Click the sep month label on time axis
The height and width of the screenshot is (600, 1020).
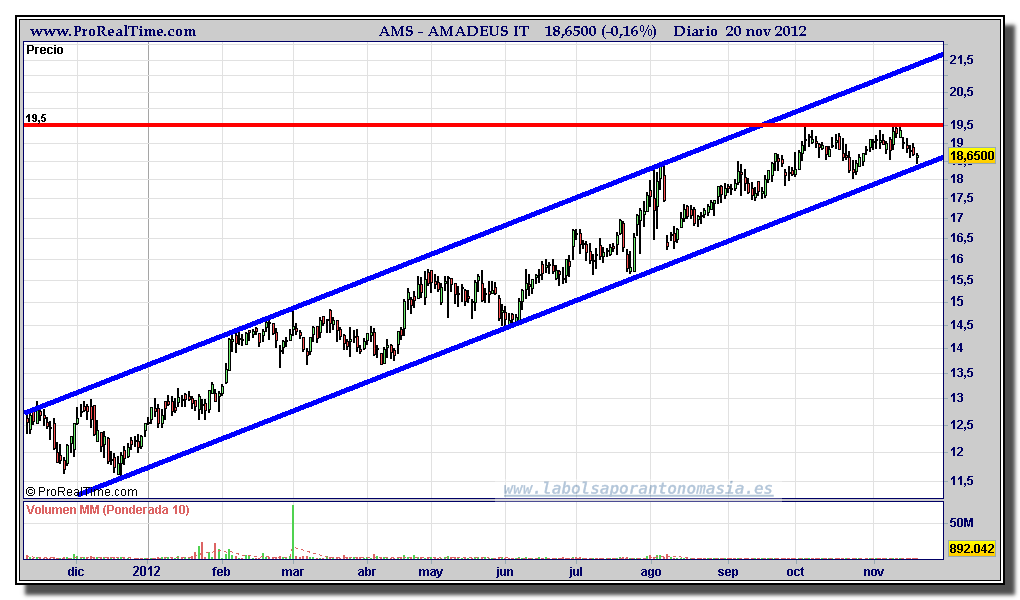pyautogui.click(x=728, y=572)
